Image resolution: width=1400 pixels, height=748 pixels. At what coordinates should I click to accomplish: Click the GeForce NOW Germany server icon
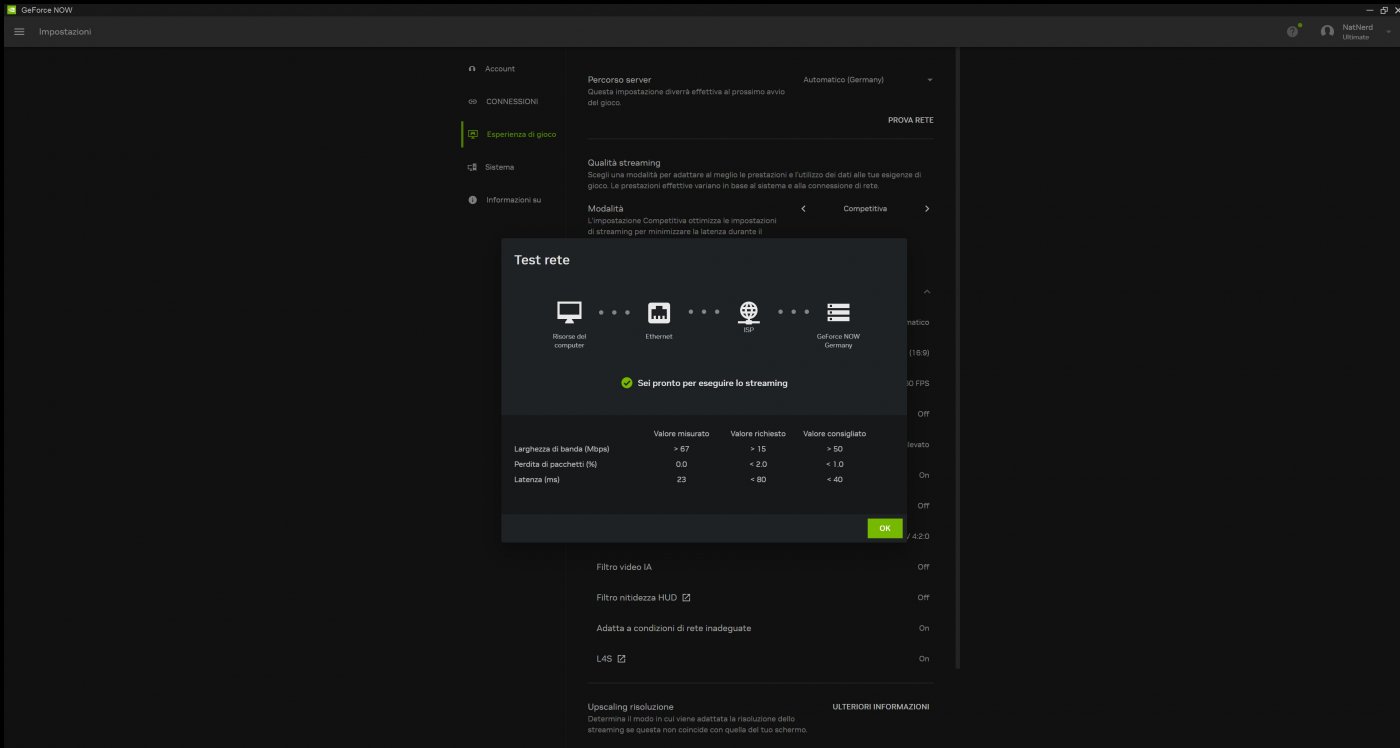coord(838,311)
